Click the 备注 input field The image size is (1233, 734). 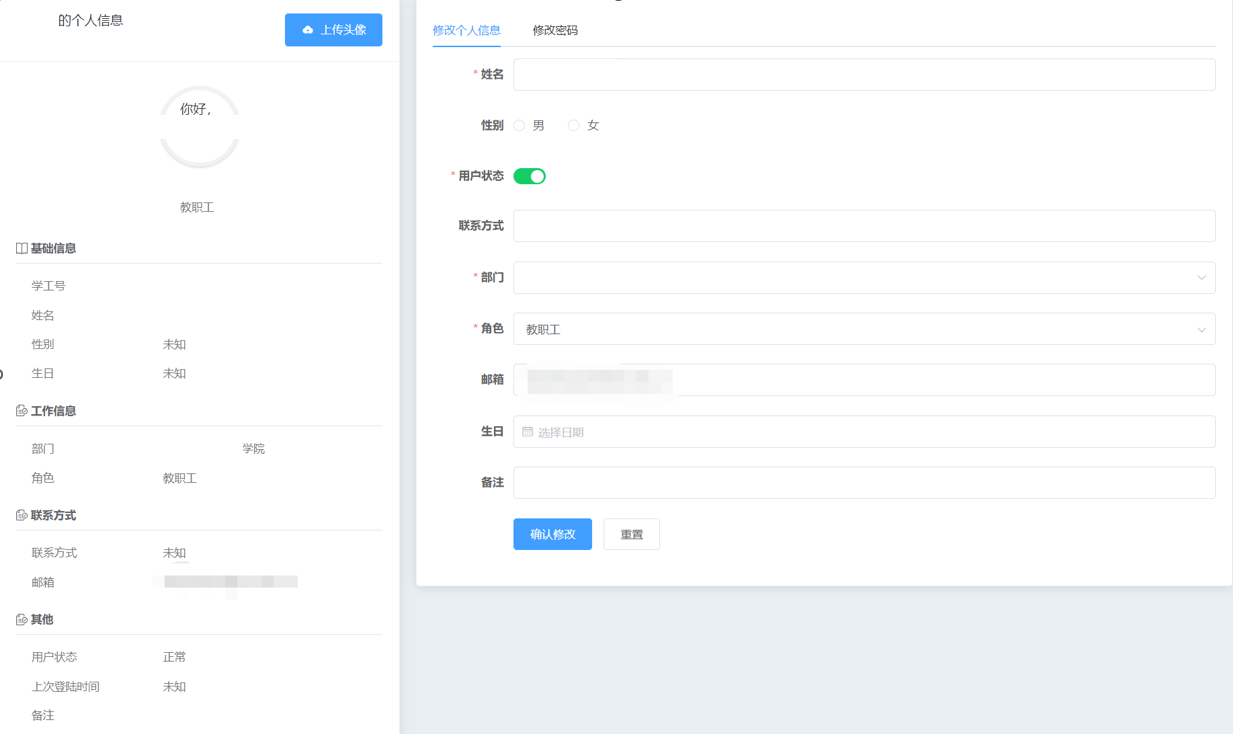click(864, 482)
